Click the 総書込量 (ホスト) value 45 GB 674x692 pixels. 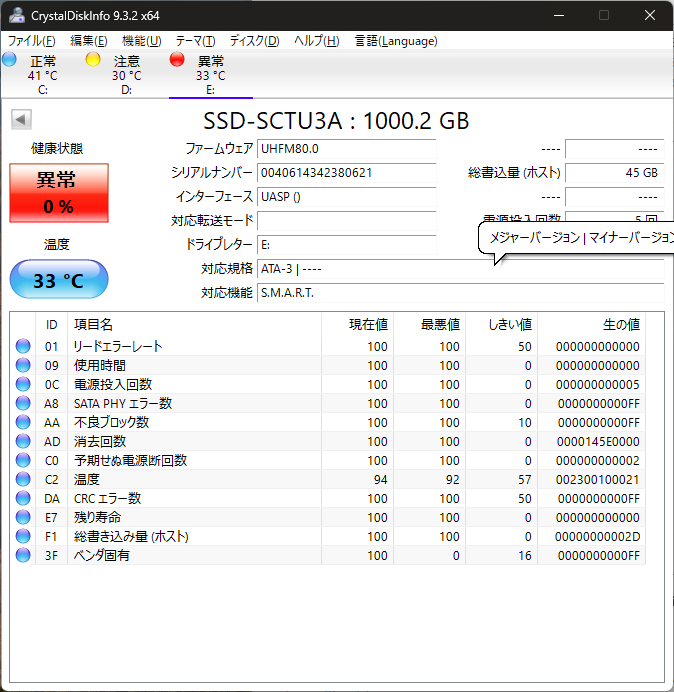(614, 173)
